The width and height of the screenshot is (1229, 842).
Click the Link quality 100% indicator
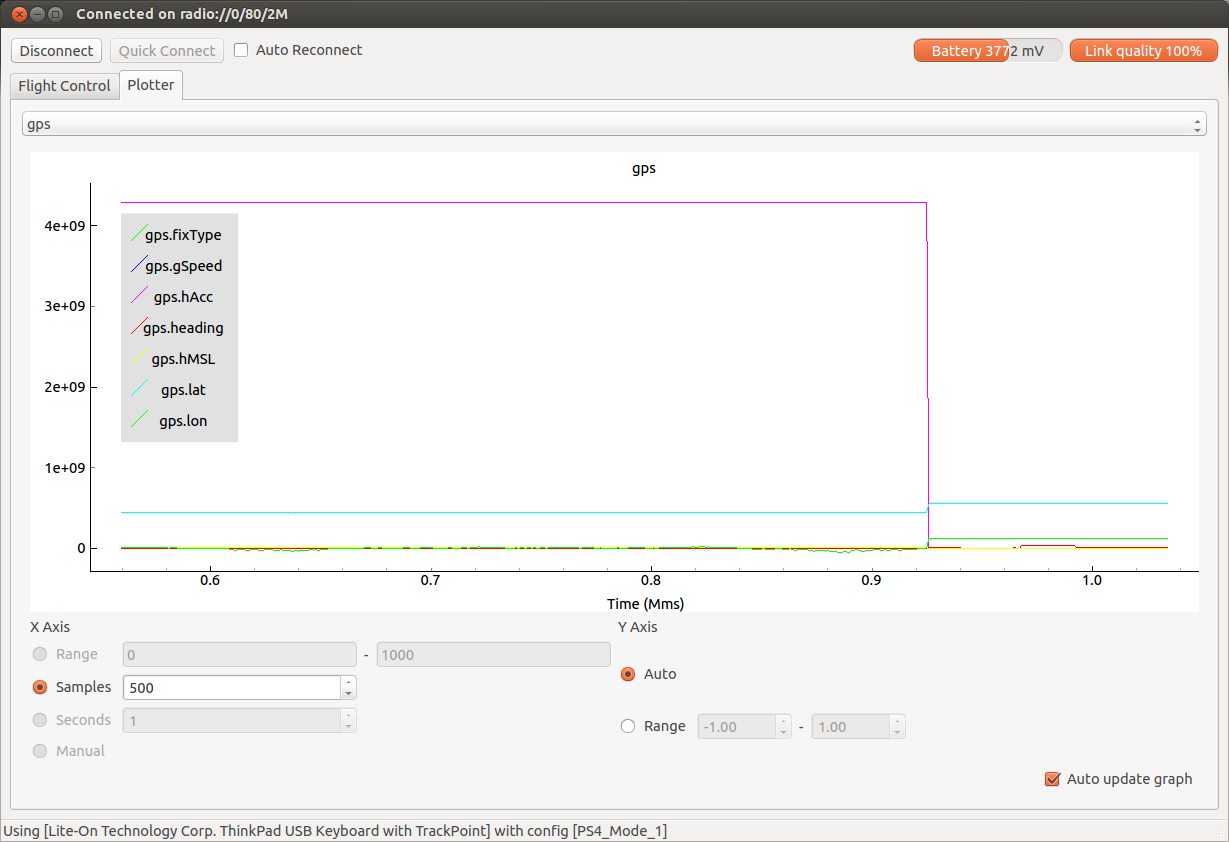click(x=1143, y=51)
